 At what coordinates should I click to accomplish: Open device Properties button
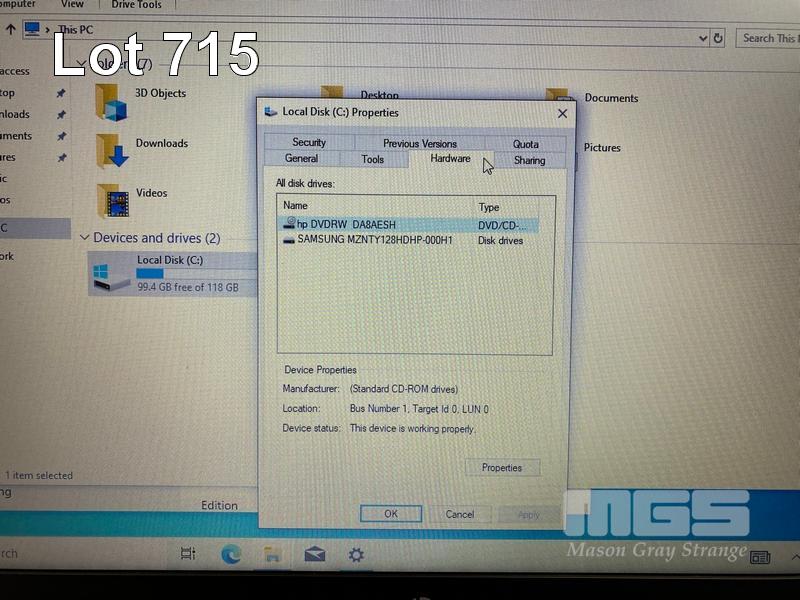(x=502, y=467)
